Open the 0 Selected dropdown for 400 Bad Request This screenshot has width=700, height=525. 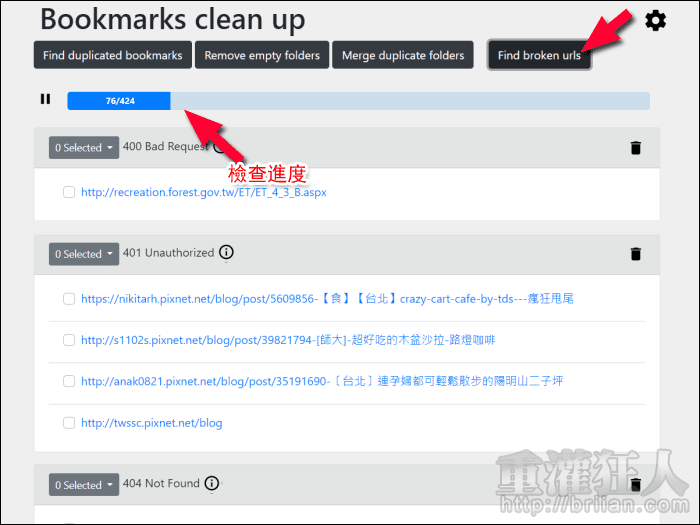(x=84, y=147)
